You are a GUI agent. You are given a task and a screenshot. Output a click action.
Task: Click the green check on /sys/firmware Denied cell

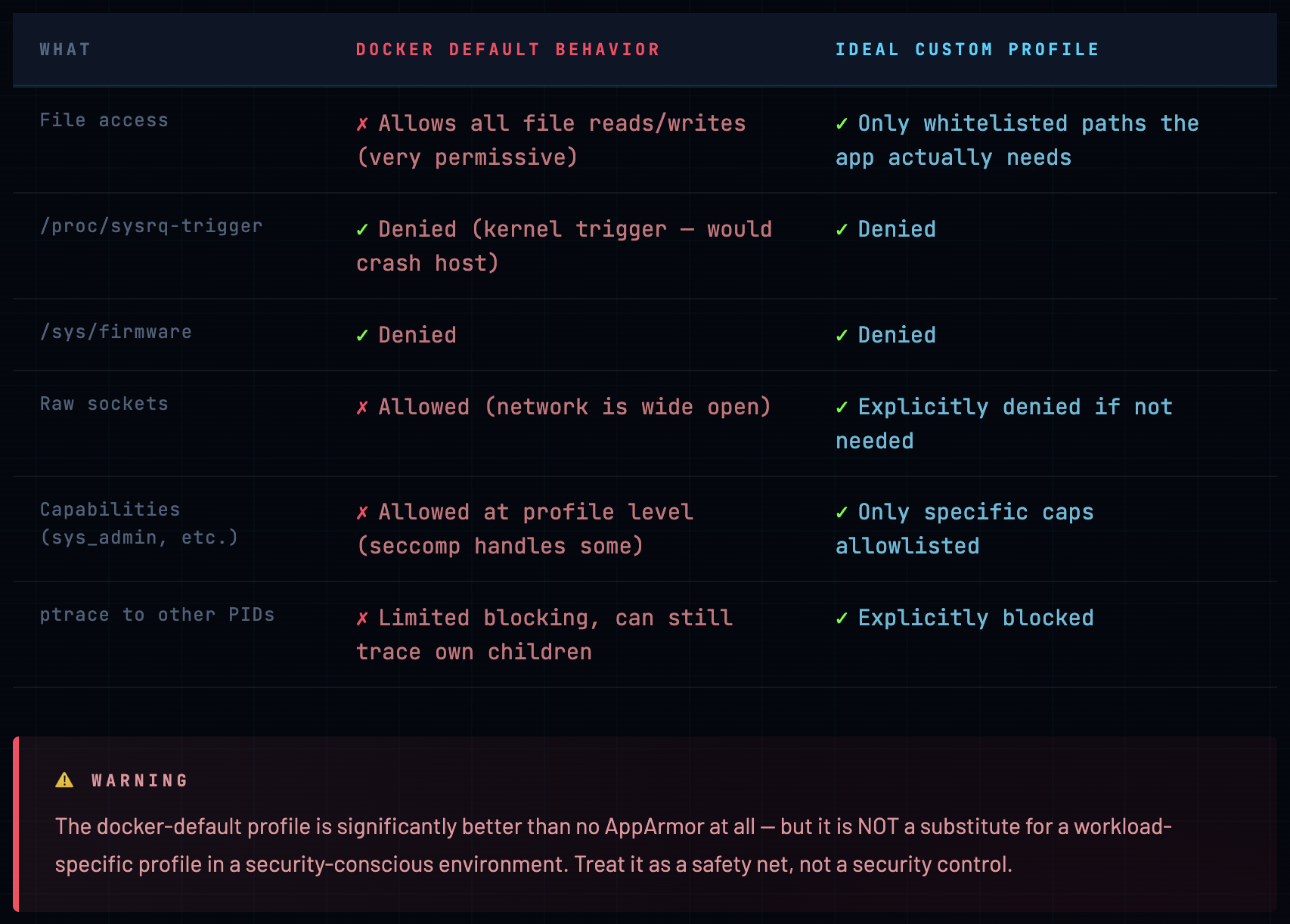(x=362, y=334)
